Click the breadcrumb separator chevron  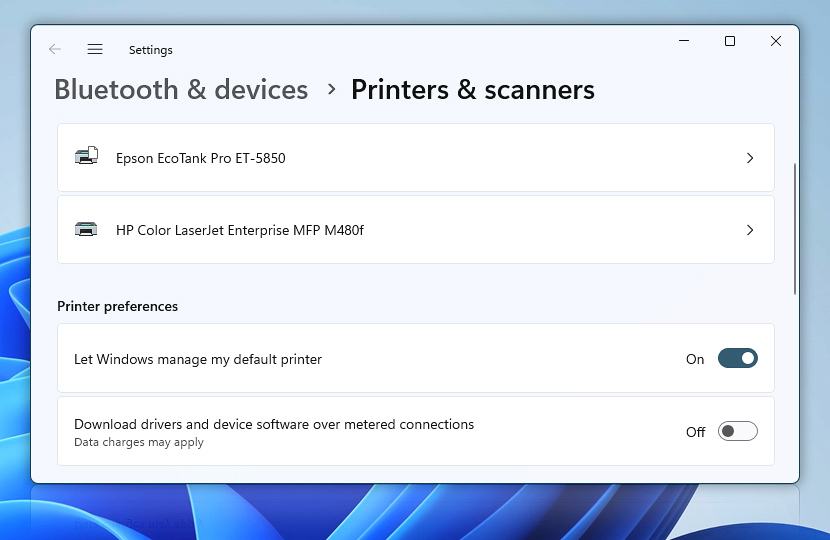(x=331, y=89)
